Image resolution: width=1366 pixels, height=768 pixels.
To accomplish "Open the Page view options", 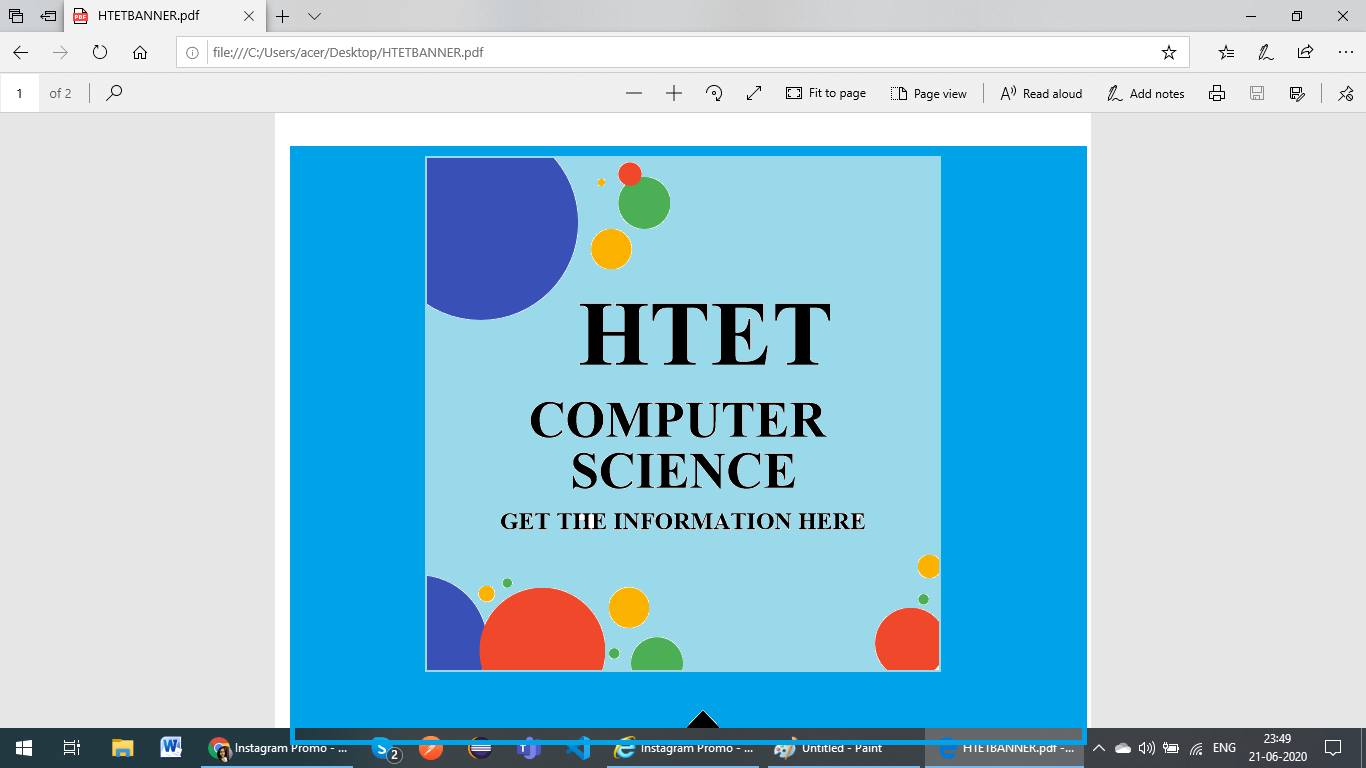I will click(929, 93).
